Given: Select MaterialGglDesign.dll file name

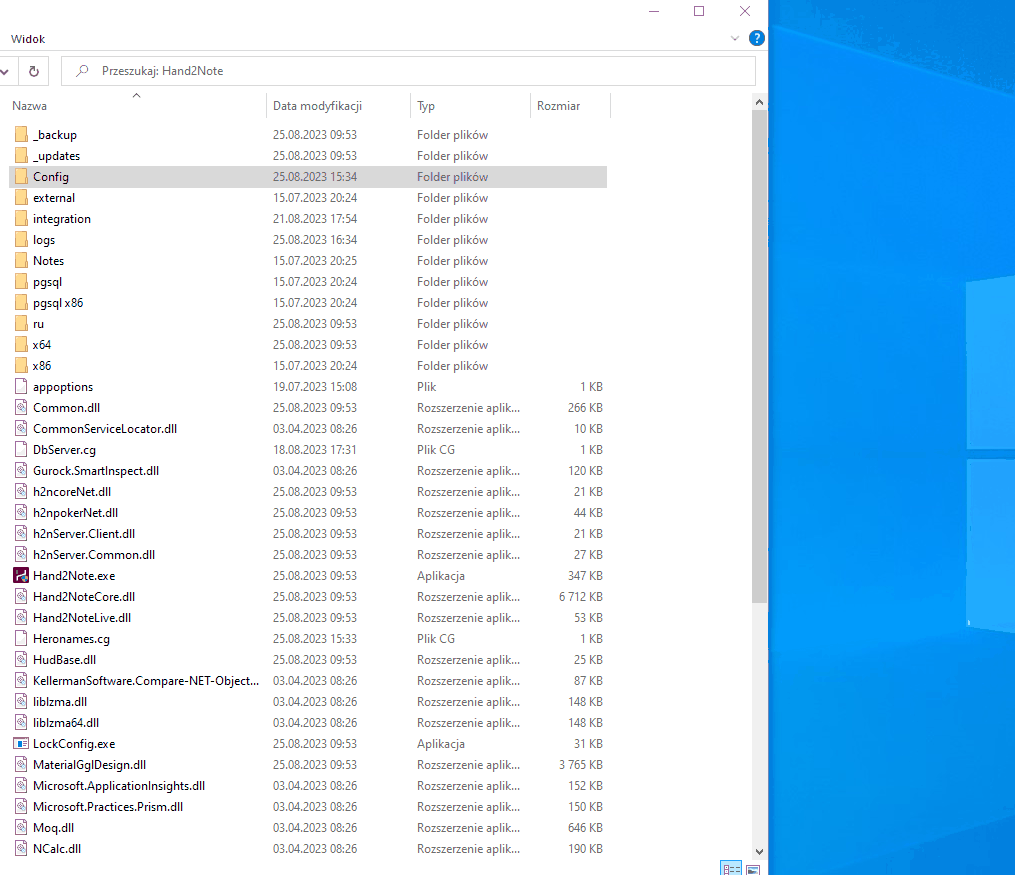Looking at the screenshot, I should click(89, 765).
